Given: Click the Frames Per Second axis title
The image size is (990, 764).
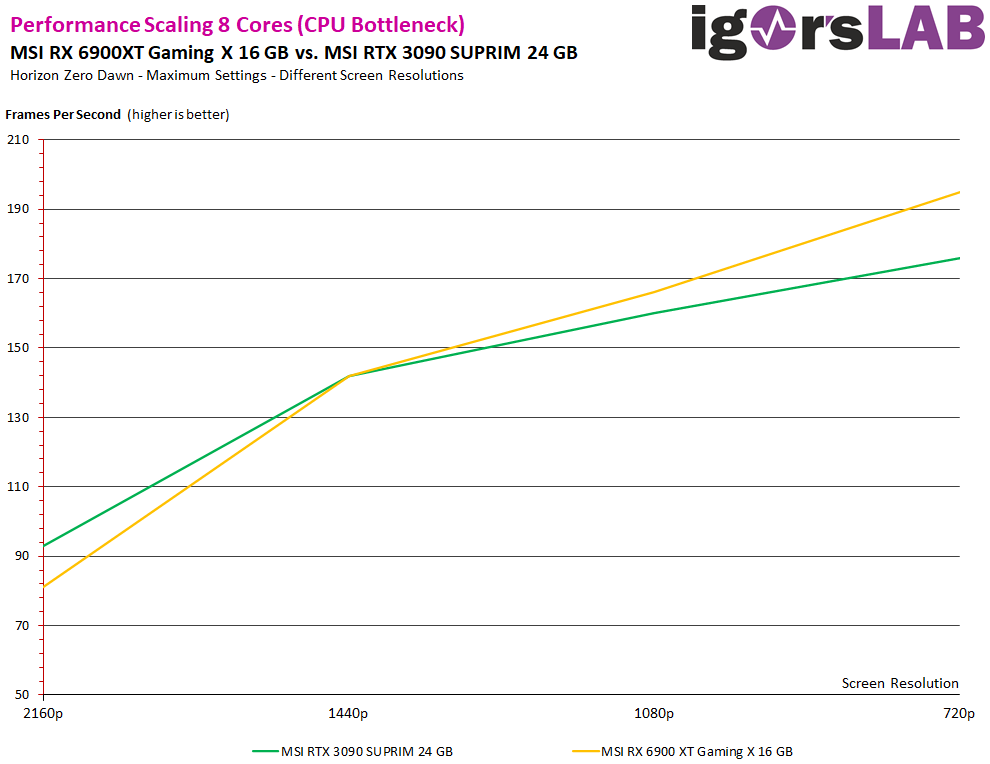Looking at the screenshot, I should 63,114.
